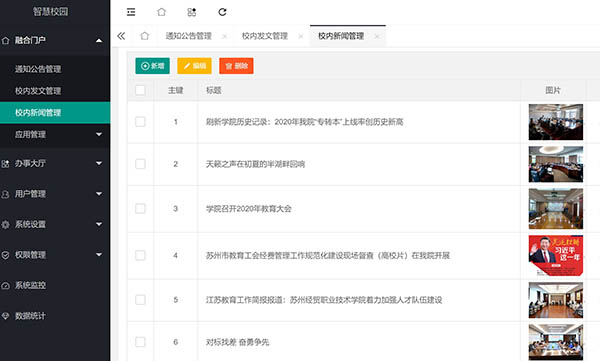Expand the 应用管理 submenu arrow

point(99,134)
